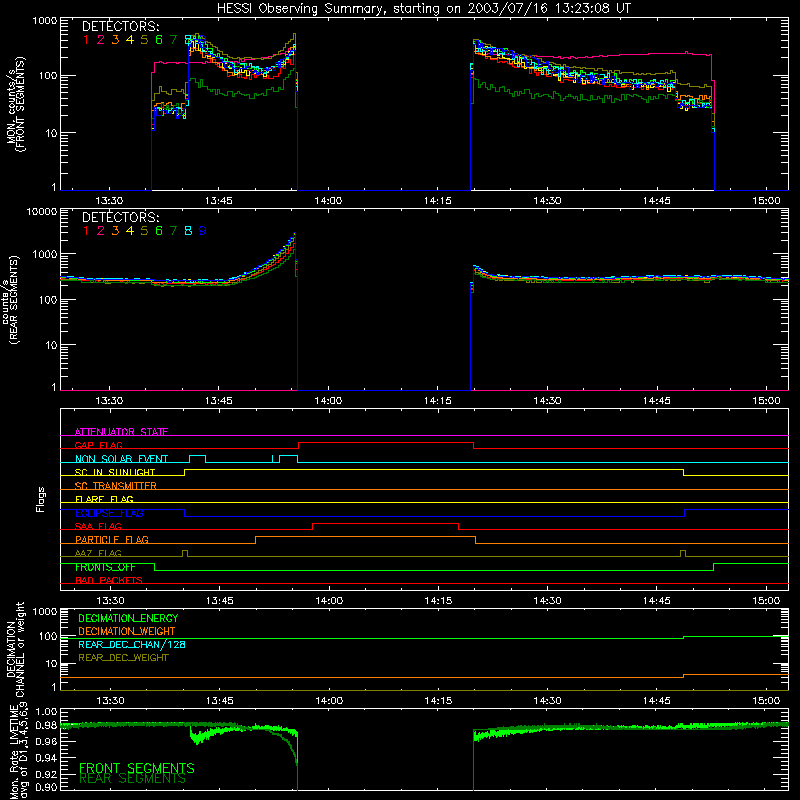Image resolution: width=800 pixels, height=800 pixels.
Task: Click the DECIMATION_WEIGHT legend label
Action: (127, 631)
